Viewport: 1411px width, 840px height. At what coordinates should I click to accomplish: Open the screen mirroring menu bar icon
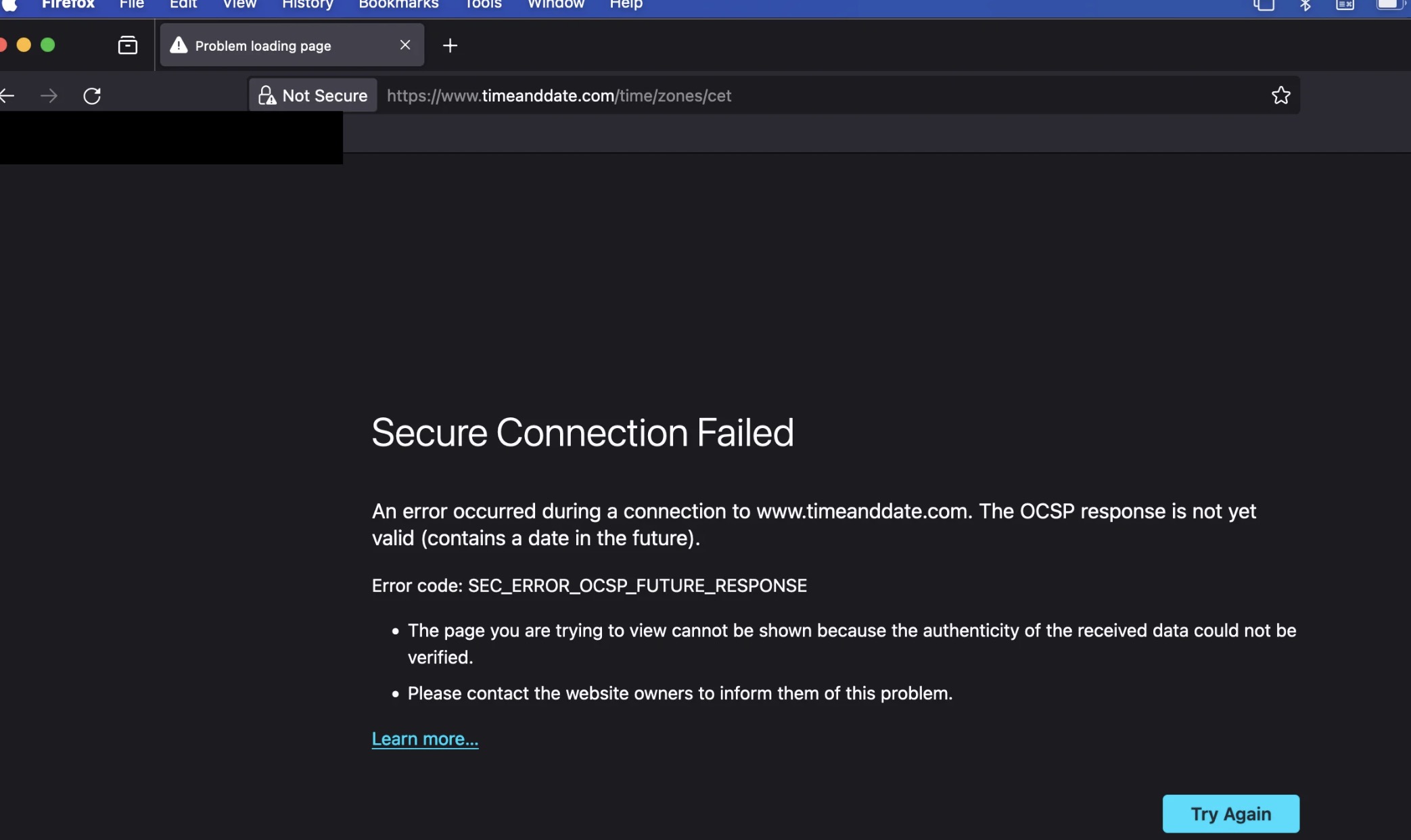1264,5
